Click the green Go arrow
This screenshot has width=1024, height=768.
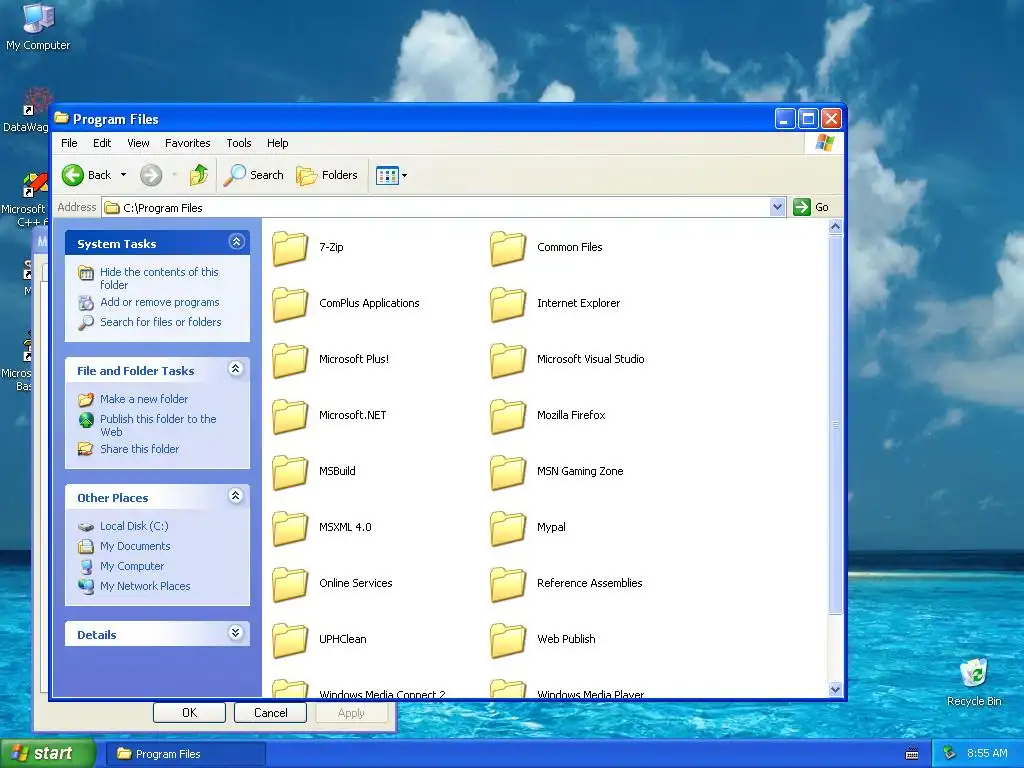pyautogui.click(x=801, y=207)
